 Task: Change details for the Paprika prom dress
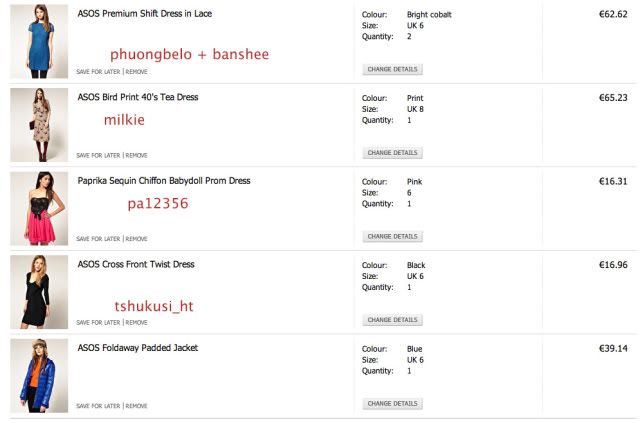point(392,237)
